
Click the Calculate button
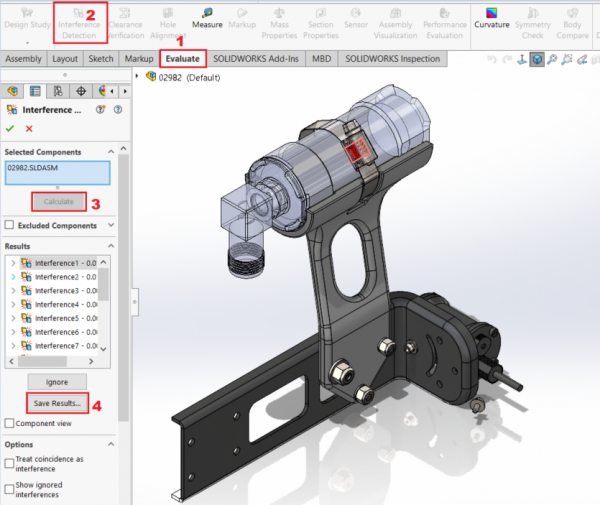[x=59, y=202]
